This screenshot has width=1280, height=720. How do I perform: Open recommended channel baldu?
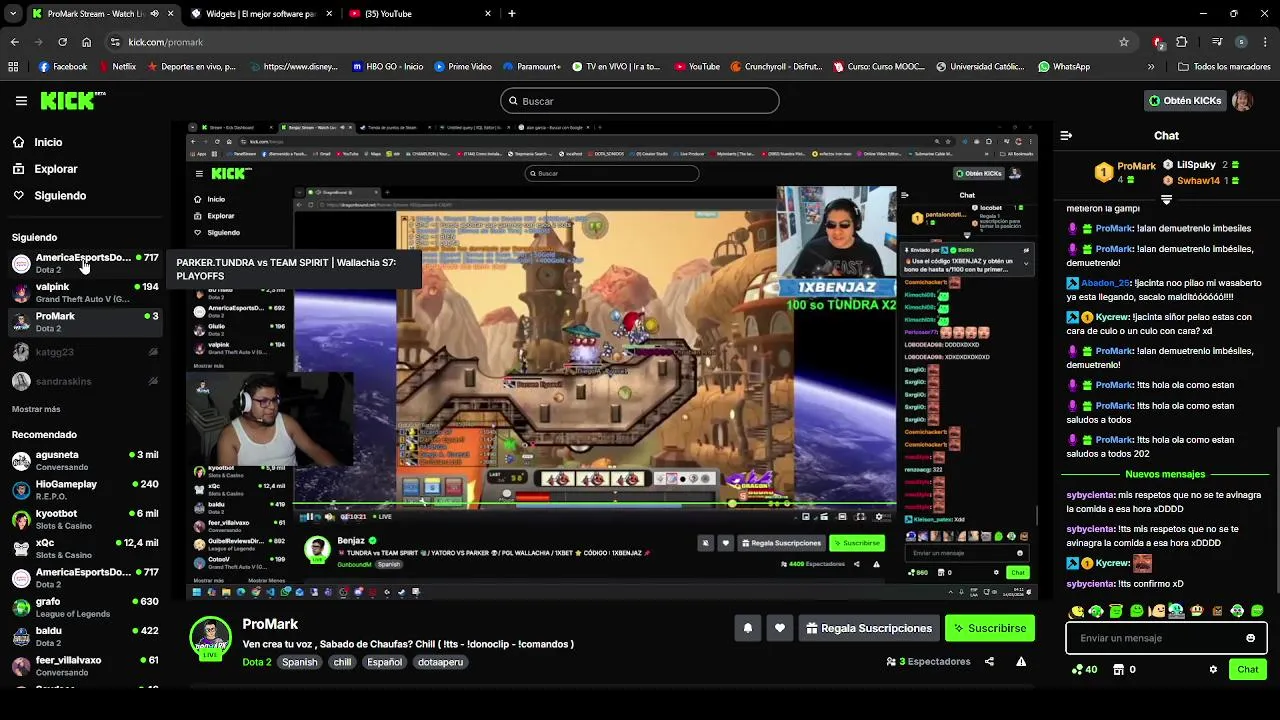tap(85, 636)
